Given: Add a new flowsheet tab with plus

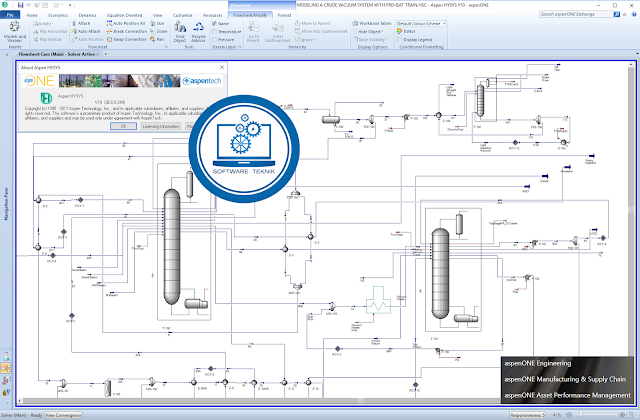Looking at the screenshot, I should pos(106,54).
